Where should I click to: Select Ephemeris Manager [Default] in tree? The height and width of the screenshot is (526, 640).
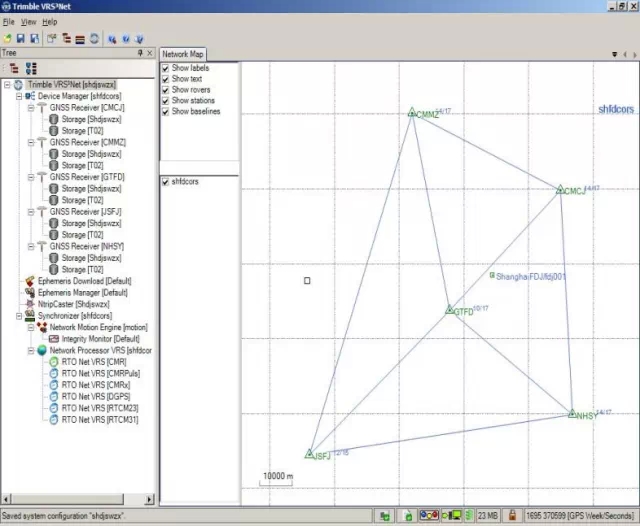(82, 293)
